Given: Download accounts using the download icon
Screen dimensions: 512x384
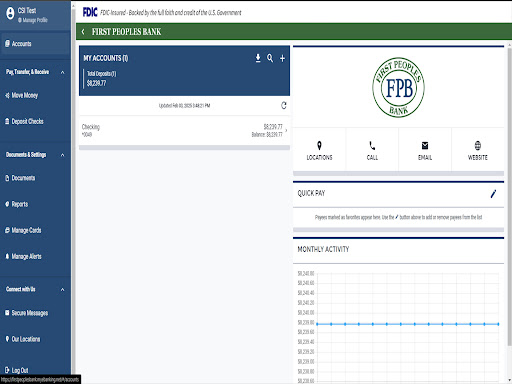Looking at the screenshot, I should point(258,58).
